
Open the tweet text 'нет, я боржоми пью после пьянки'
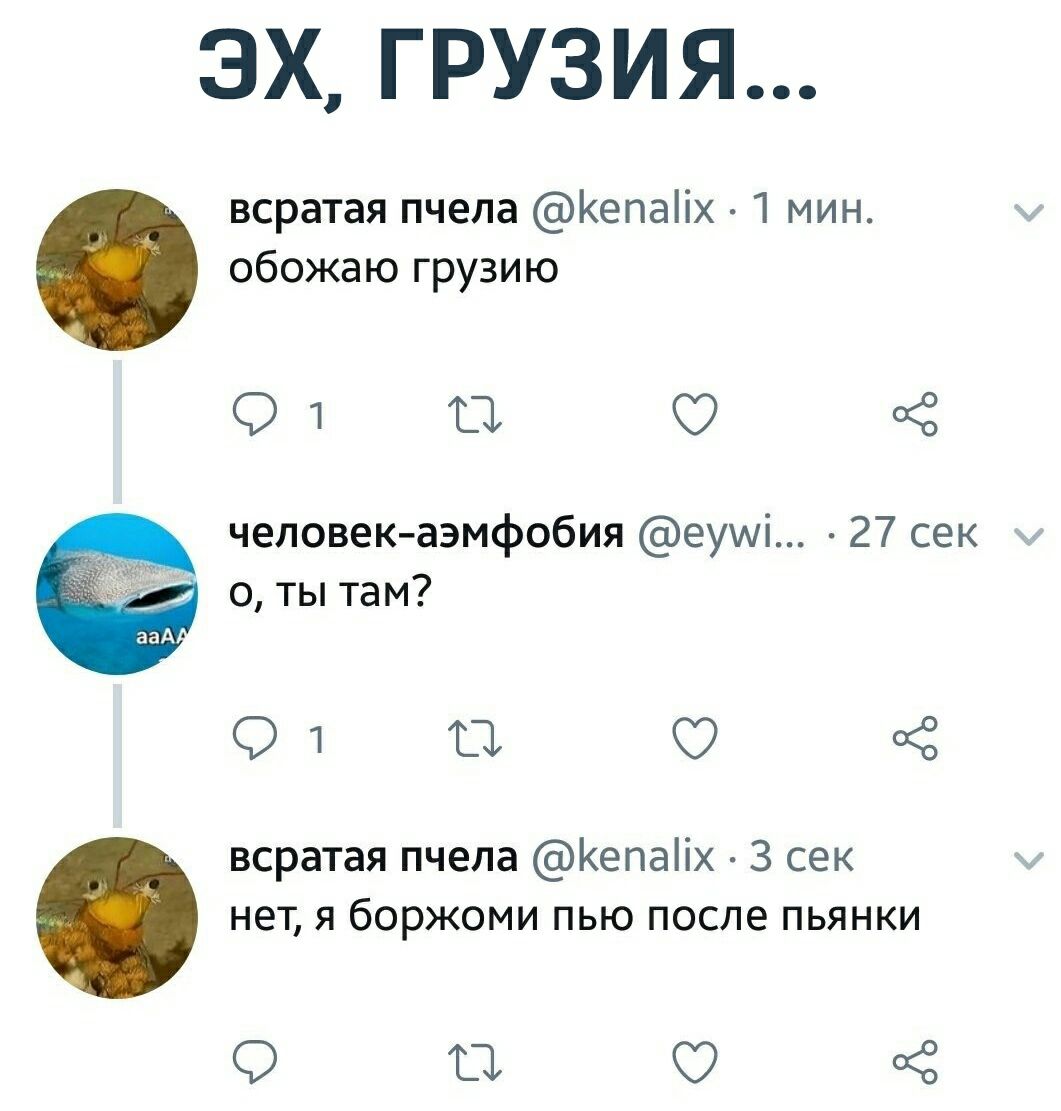(x=576, y=916)
